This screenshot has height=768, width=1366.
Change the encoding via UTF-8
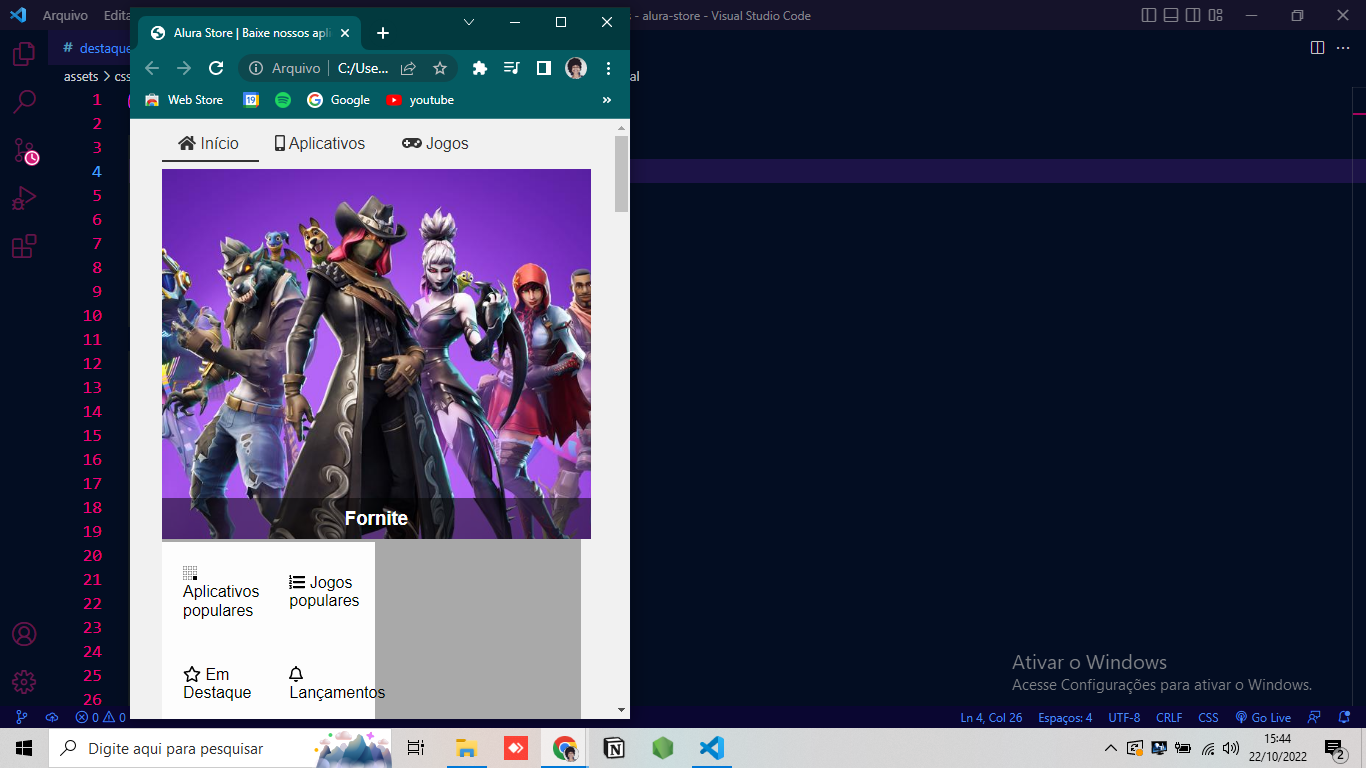pos(1124,717)
